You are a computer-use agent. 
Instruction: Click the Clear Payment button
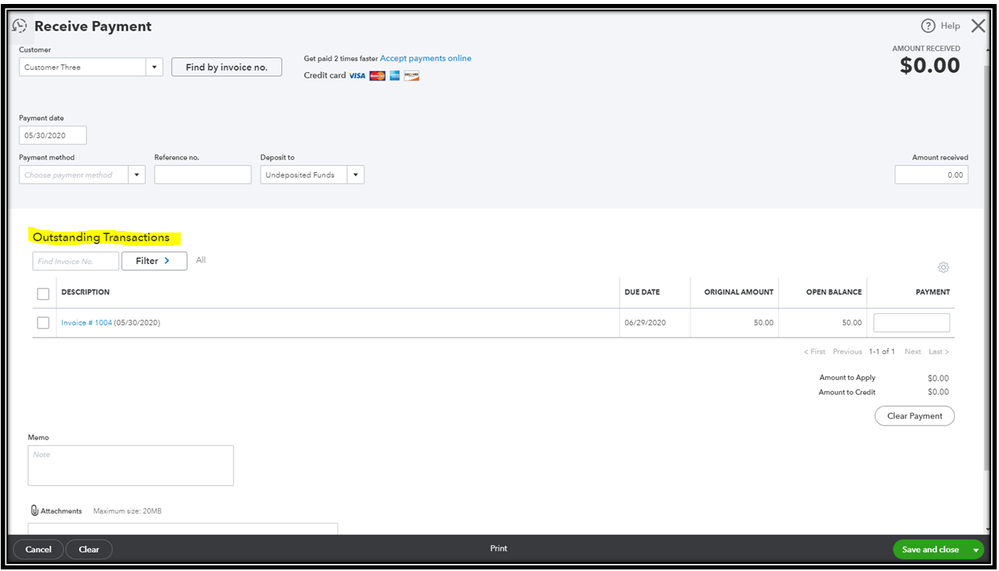tap(915, 416)
